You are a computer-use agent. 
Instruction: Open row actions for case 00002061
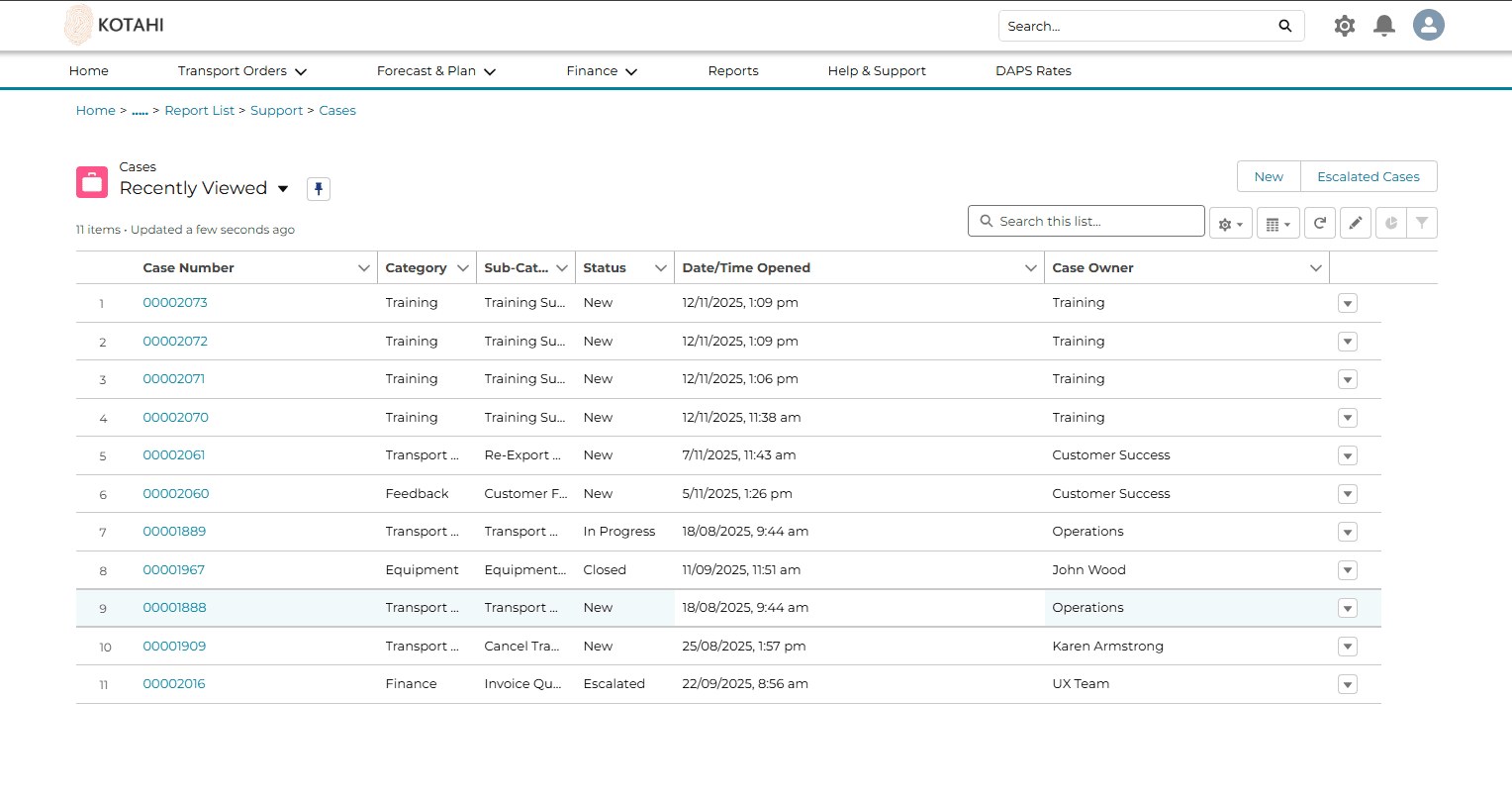[1347, 455]
